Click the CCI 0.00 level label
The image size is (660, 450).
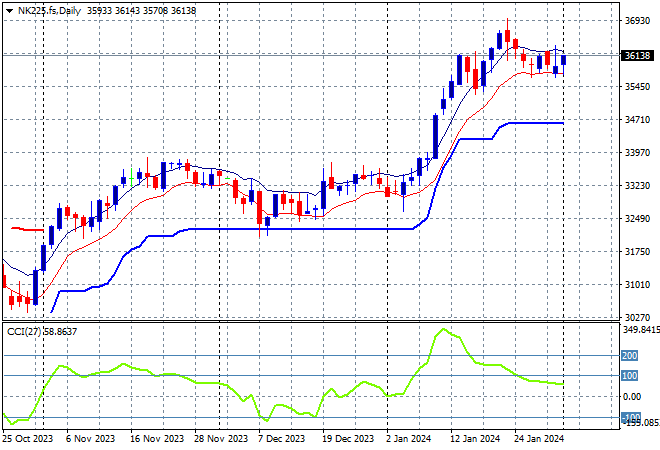point(632,397)
